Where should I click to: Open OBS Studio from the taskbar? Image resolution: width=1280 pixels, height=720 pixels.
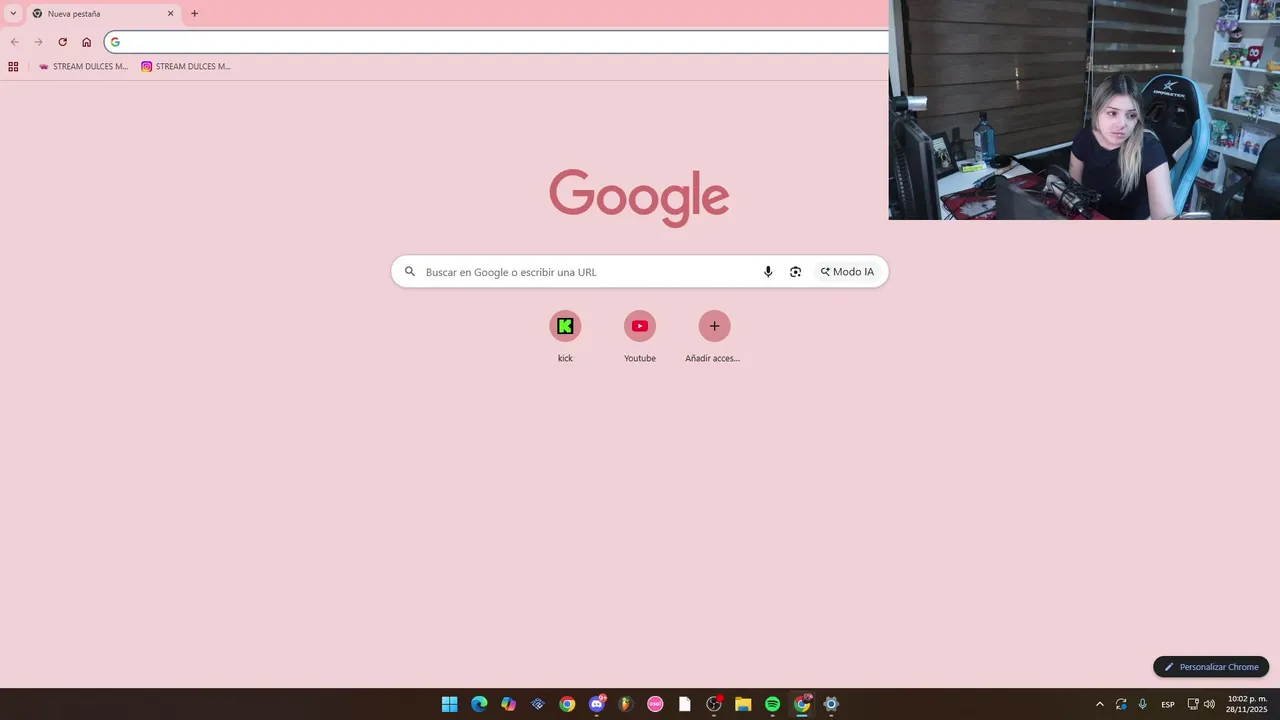click(714, 704)
